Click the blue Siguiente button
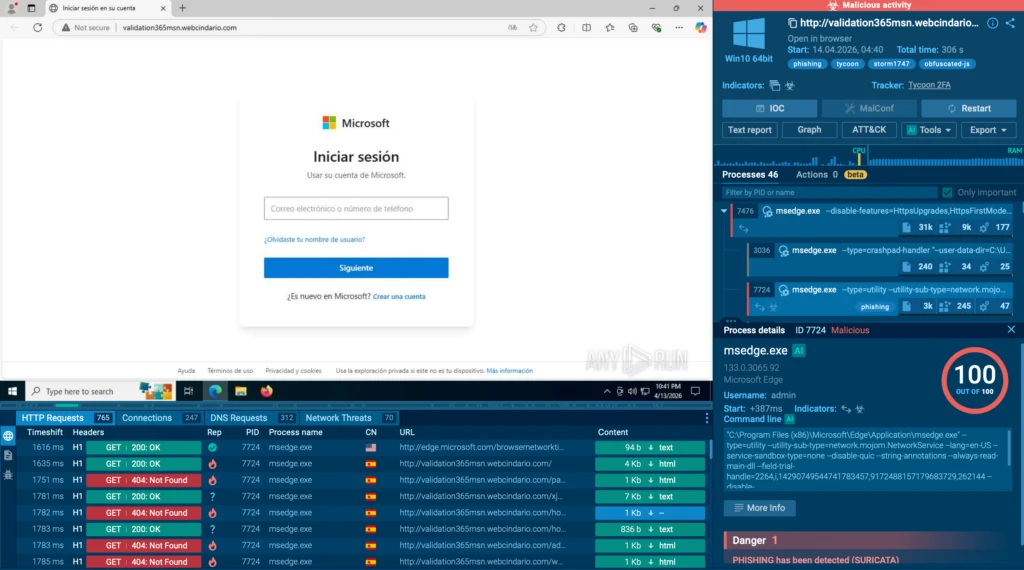Viewport: 1024px width, 570px height. 356,268
